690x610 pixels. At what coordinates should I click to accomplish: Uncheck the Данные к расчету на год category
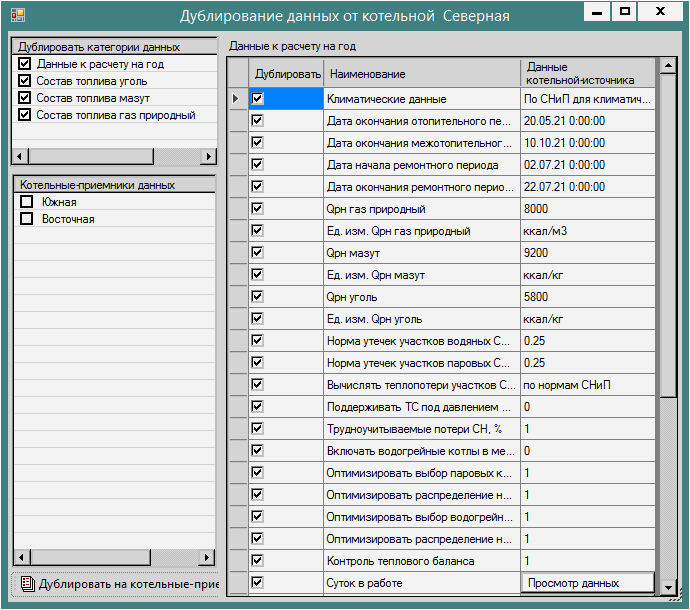point(25,64)
